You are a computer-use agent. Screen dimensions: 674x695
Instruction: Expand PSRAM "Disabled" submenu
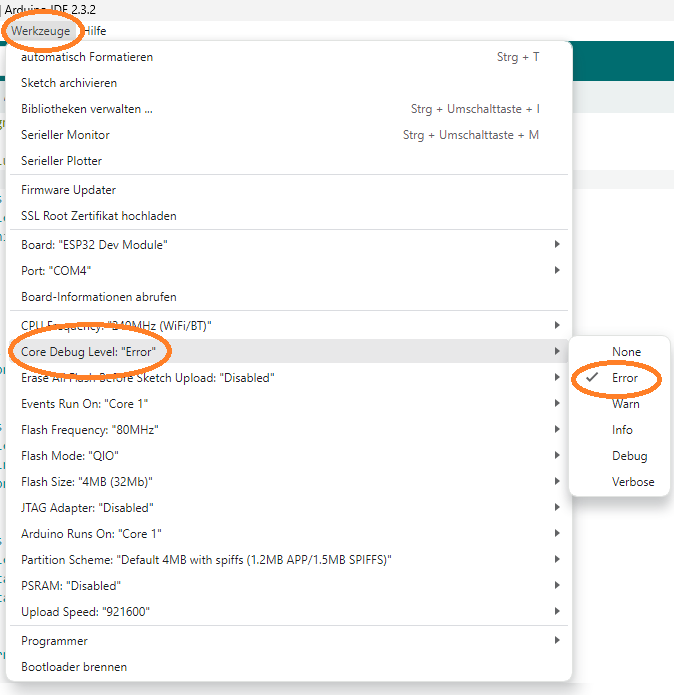288,586
